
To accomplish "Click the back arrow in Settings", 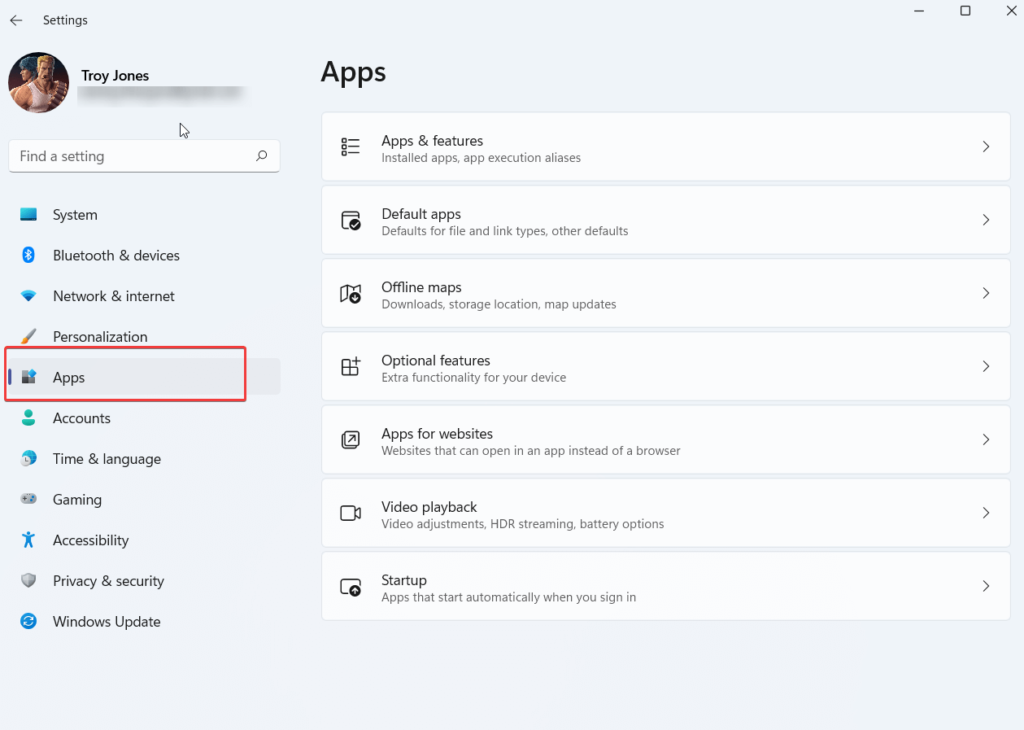I will 16,20.
